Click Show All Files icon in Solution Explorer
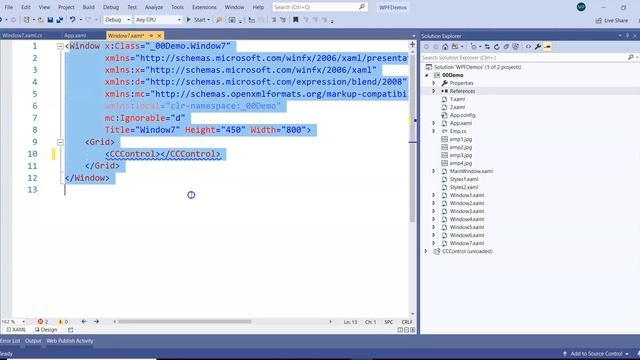This screenshot has height=360, width=640. [x=516, y=47]
